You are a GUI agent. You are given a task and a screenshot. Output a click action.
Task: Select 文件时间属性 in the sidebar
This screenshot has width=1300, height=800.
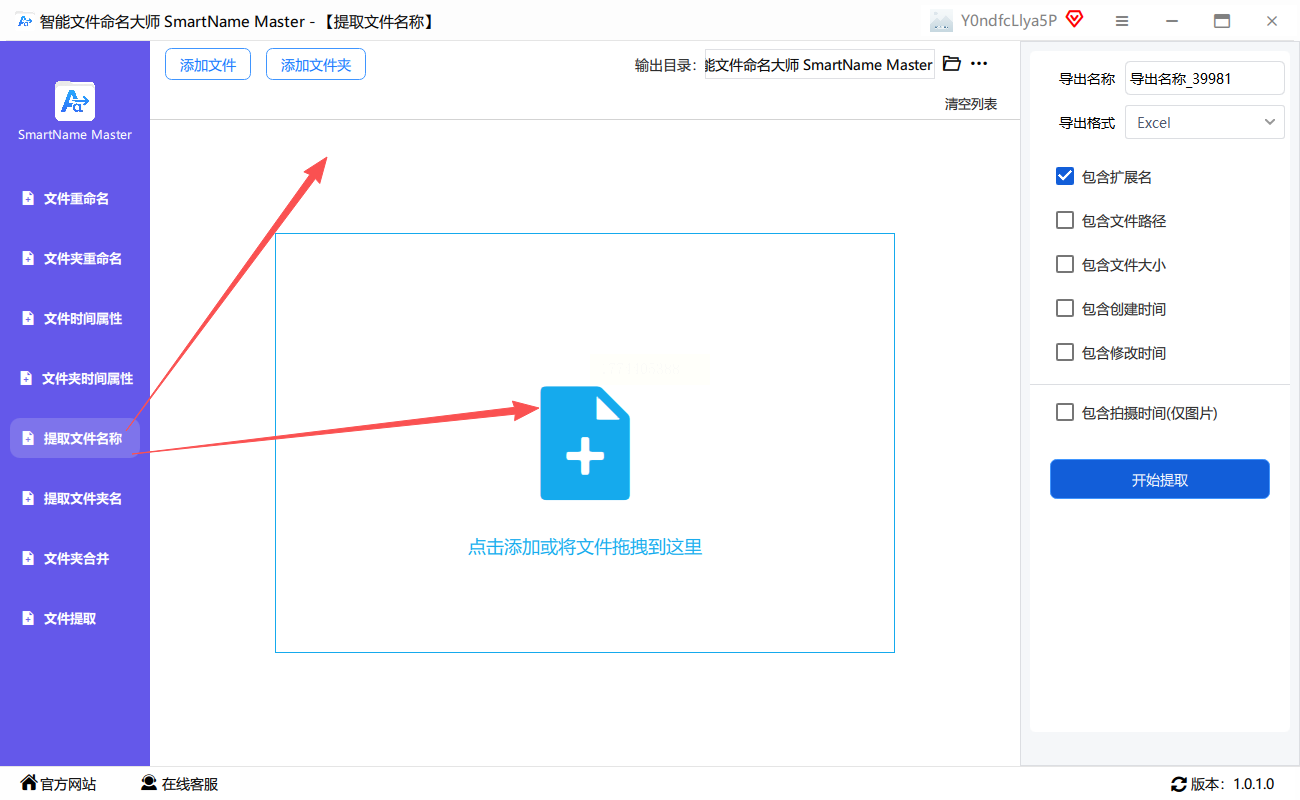(75, 319)
